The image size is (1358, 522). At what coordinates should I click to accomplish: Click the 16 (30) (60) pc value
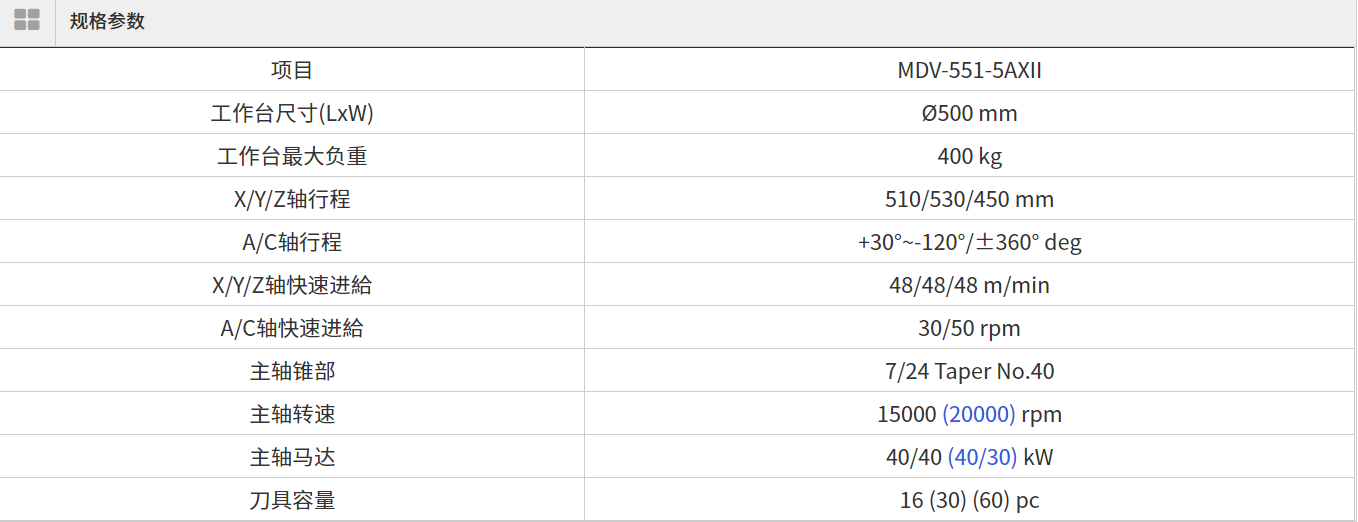tap(969, 500)
